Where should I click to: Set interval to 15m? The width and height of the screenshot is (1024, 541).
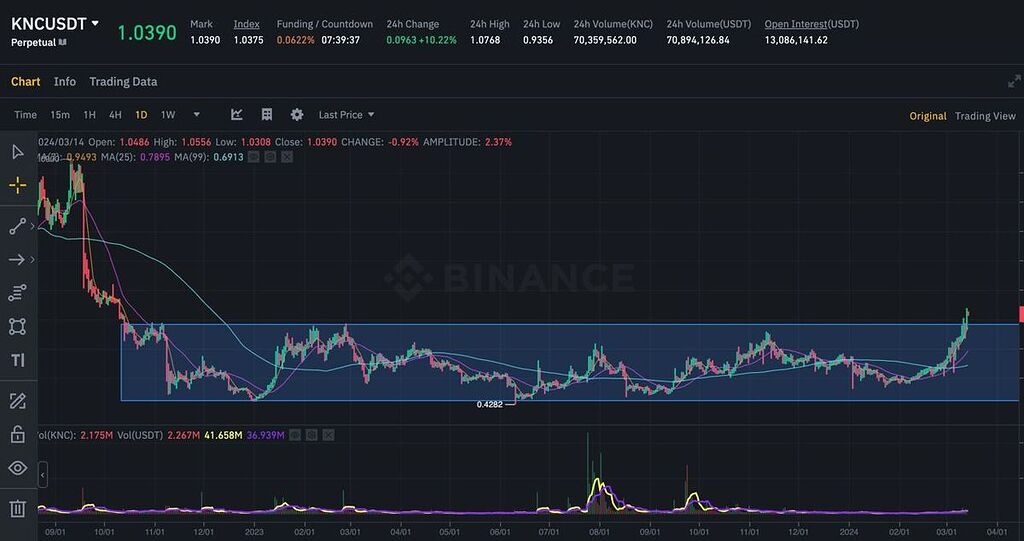coord(60,114)
